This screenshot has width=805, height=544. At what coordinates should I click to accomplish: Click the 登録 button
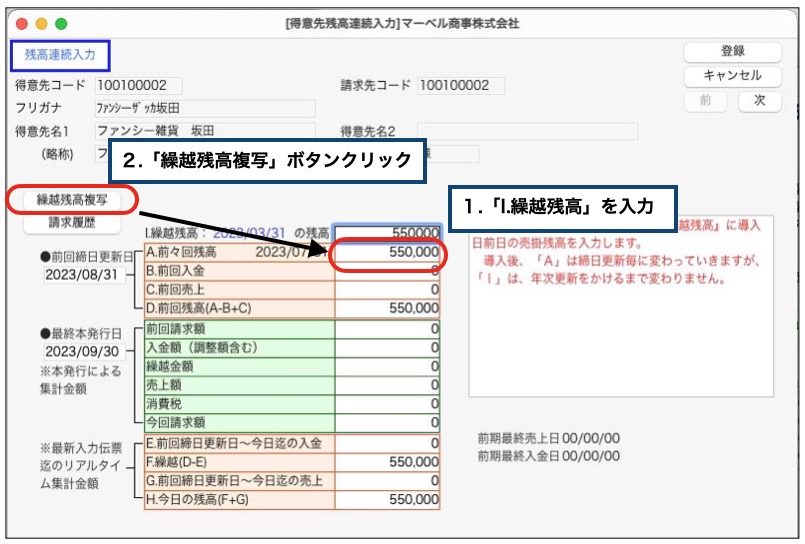[732, 52]
